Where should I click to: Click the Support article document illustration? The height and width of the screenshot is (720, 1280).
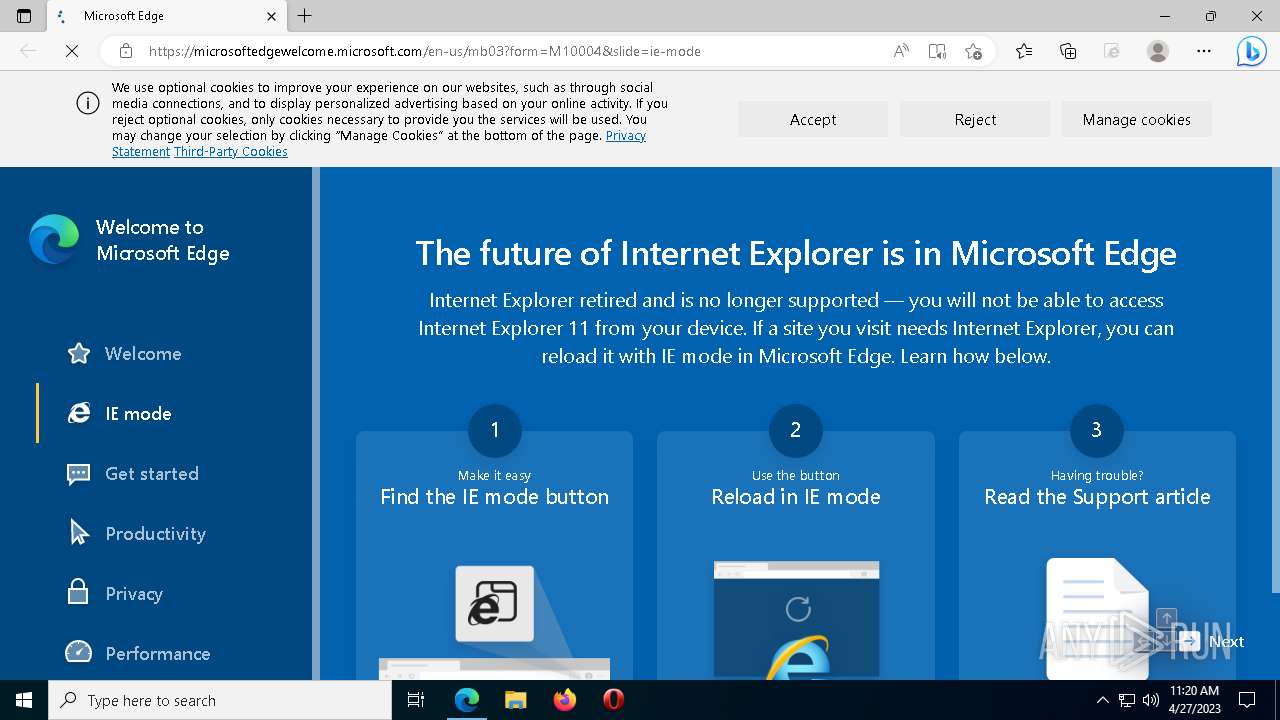click(1097, 618)
